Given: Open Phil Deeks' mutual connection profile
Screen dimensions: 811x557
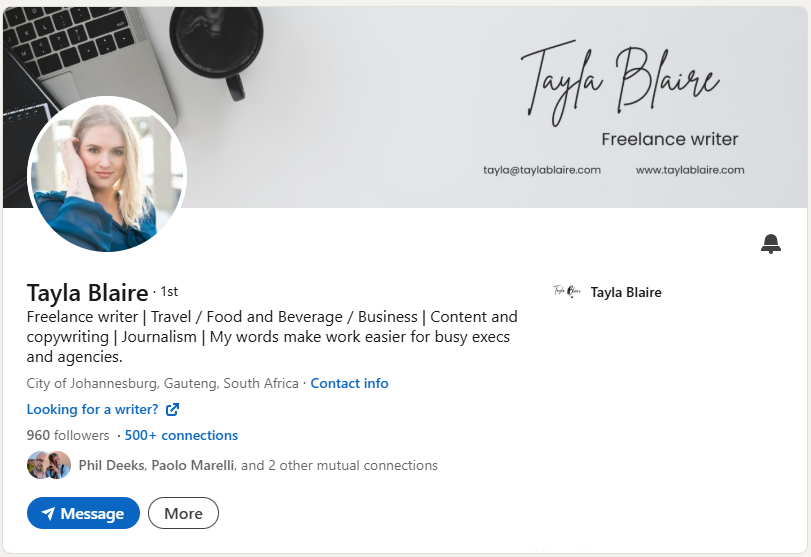Looking at the screenshot, I should pos(111,465).
